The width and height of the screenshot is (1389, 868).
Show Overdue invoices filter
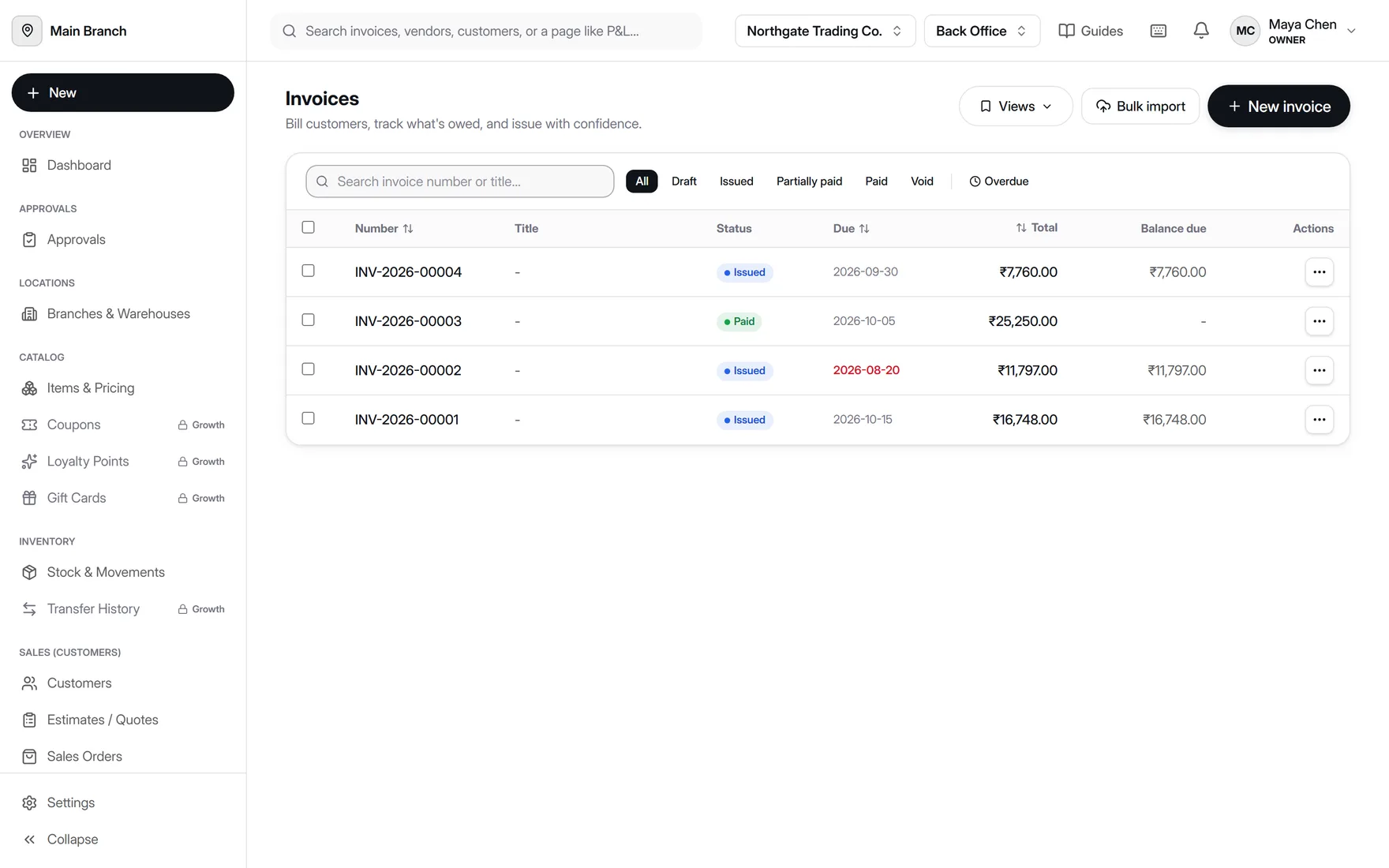(998, 181)
